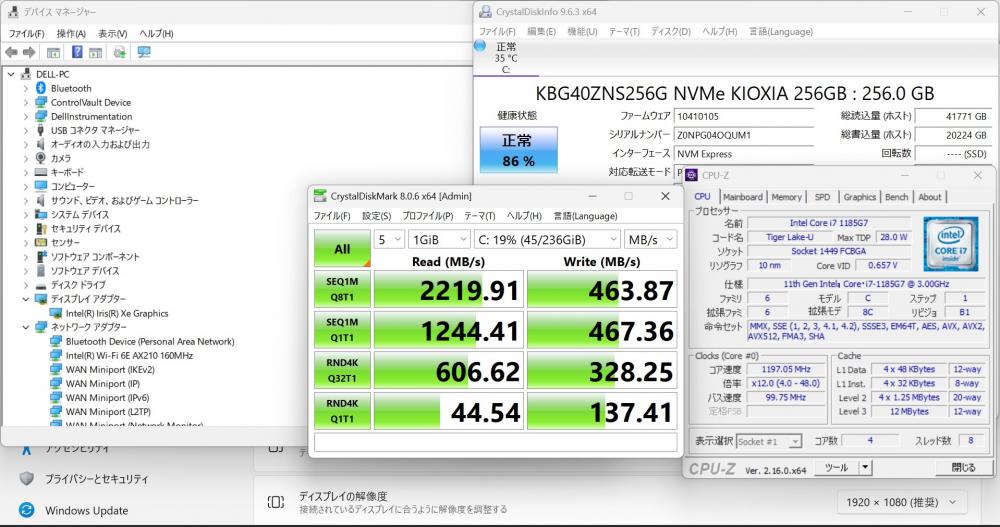Switch to the Memory tab in CPU-Z
Screen dimensions: 1000x527
point(786,197)
